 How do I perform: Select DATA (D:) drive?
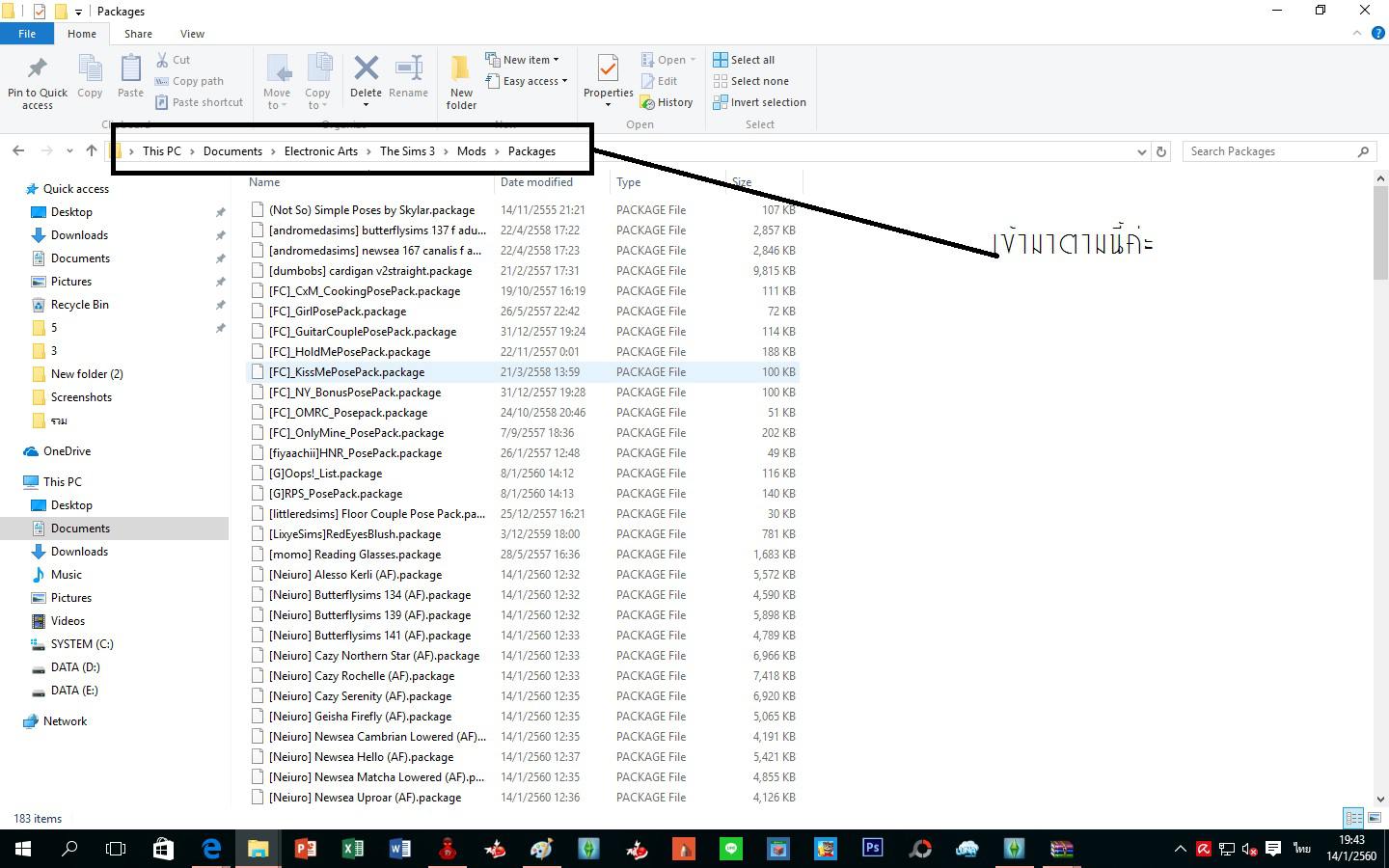coord(74,667)
